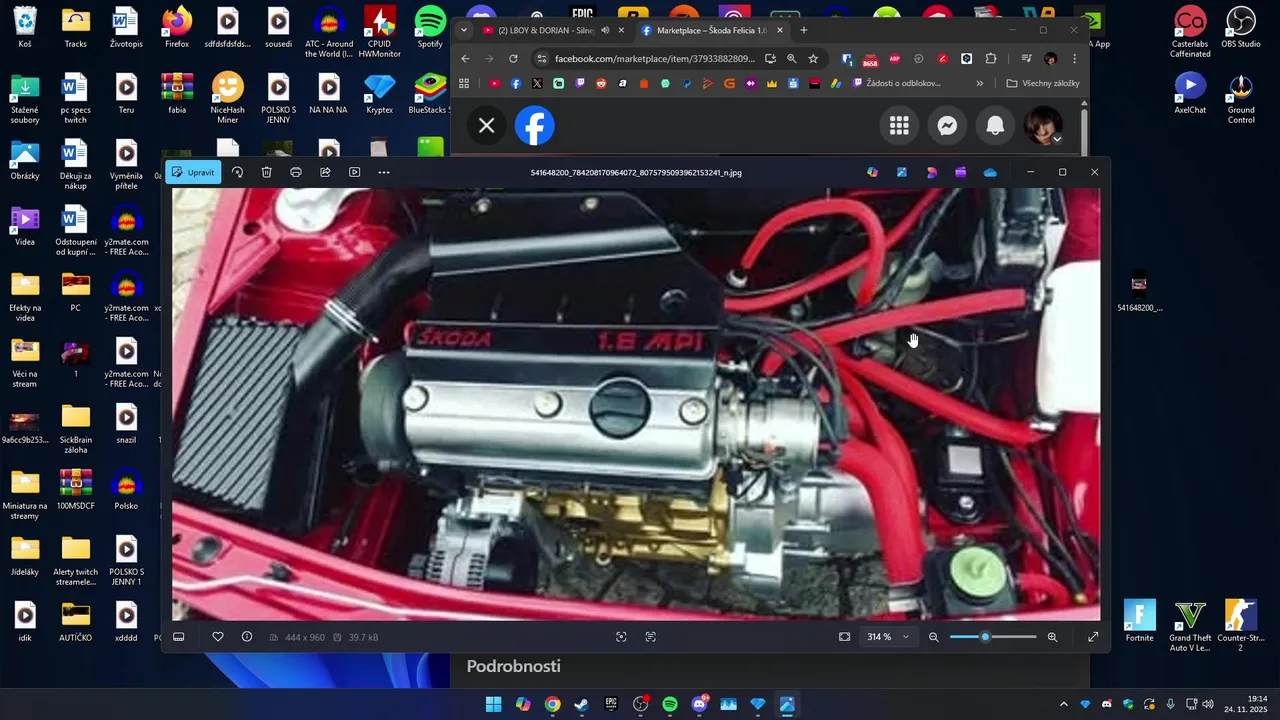Open Chrome apps grid in bookmarks bar
The width and height of the screenshot is (1280, 720).
(464, 83)
